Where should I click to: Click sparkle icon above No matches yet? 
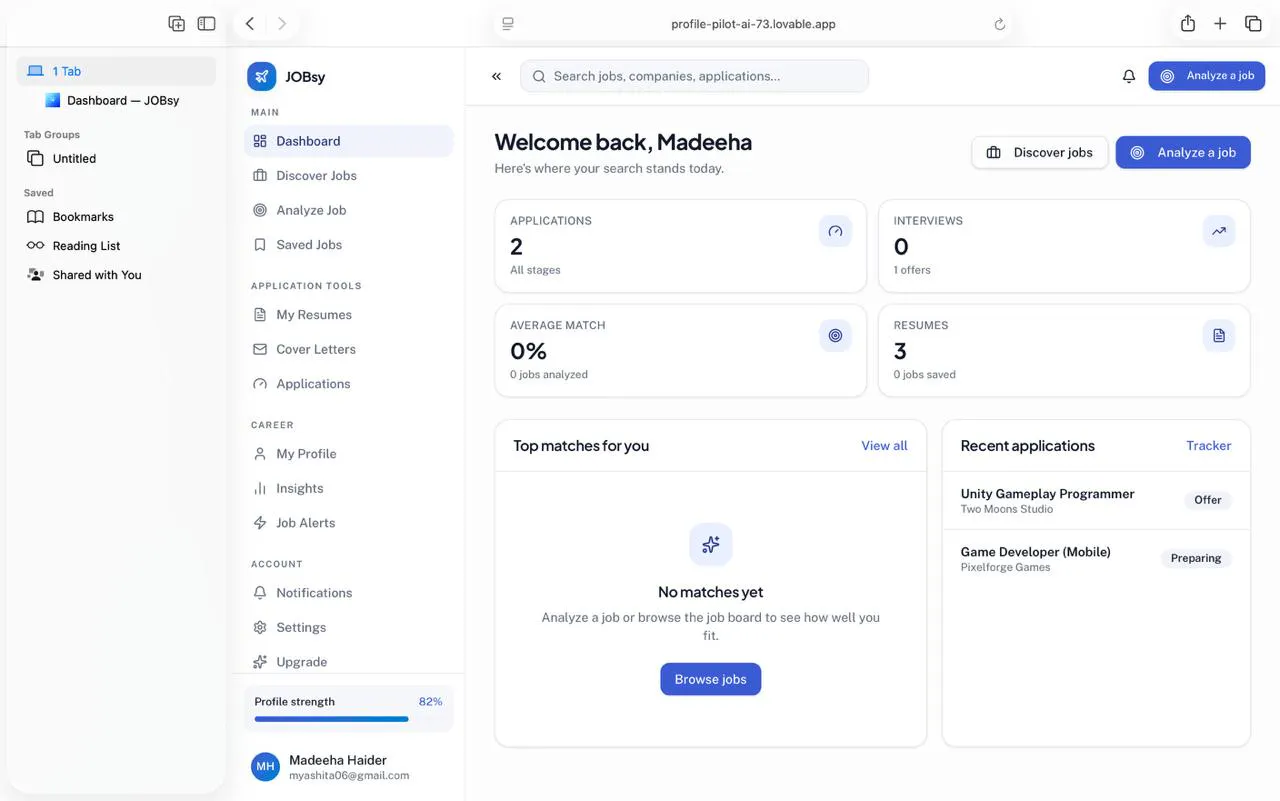[x=711, y=545]
